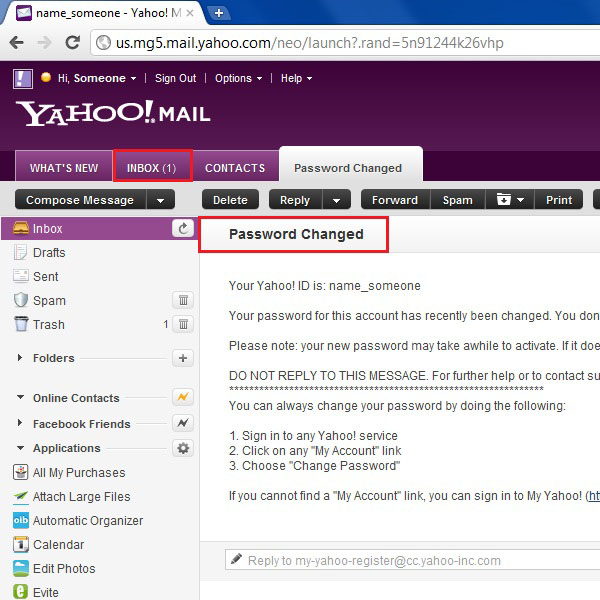600x600 pixels.
Task: Click the Reply button
Action: [295, 200]
